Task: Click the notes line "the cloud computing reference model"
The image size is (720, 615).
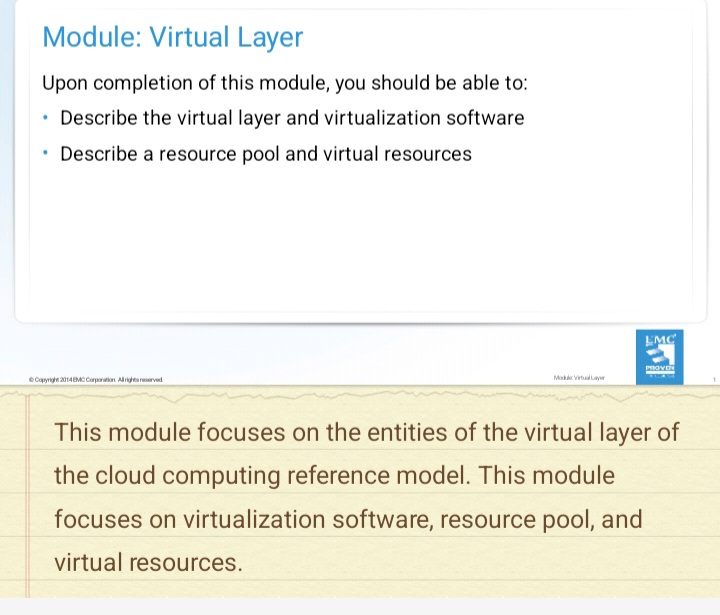Action: click(x=334, y=475)
